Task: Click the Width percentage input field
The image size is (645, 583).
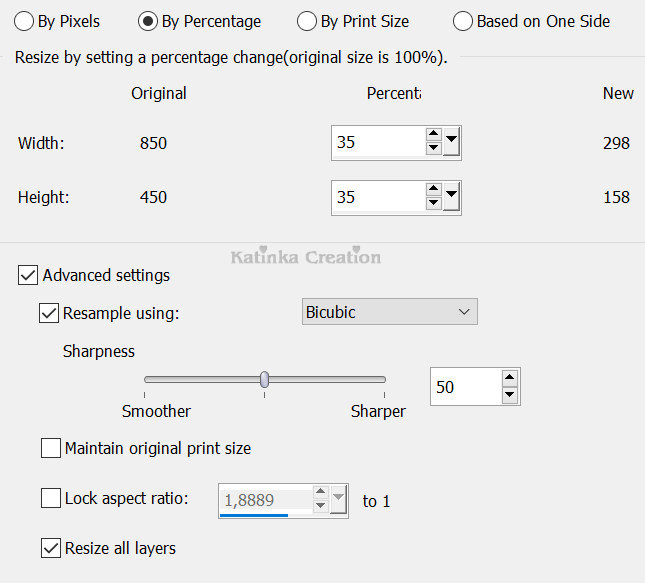Action: click(377, 143)
